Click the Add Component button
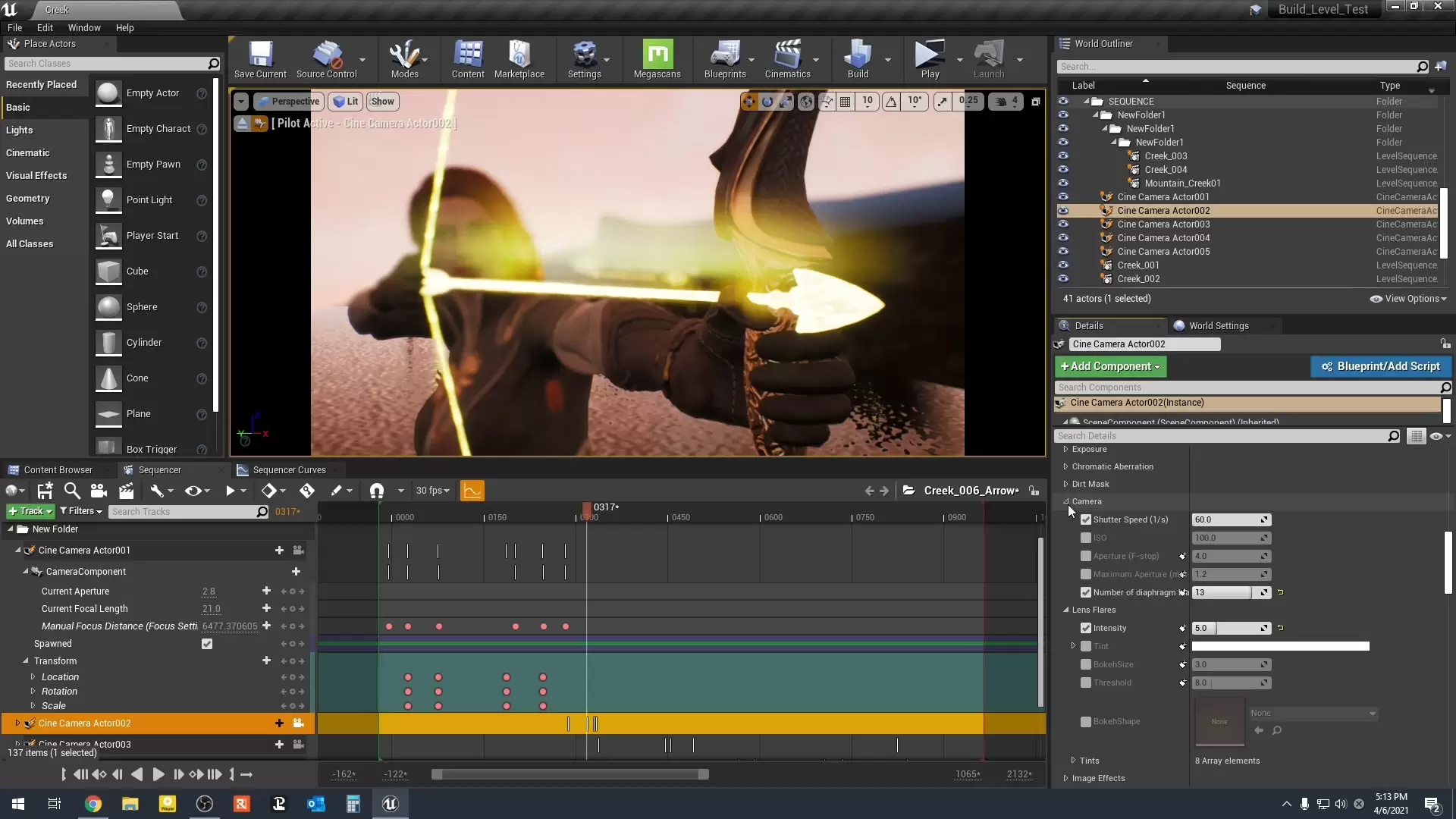The height and width of the screenshot is (819, 1456). (x=1110, y=366)
